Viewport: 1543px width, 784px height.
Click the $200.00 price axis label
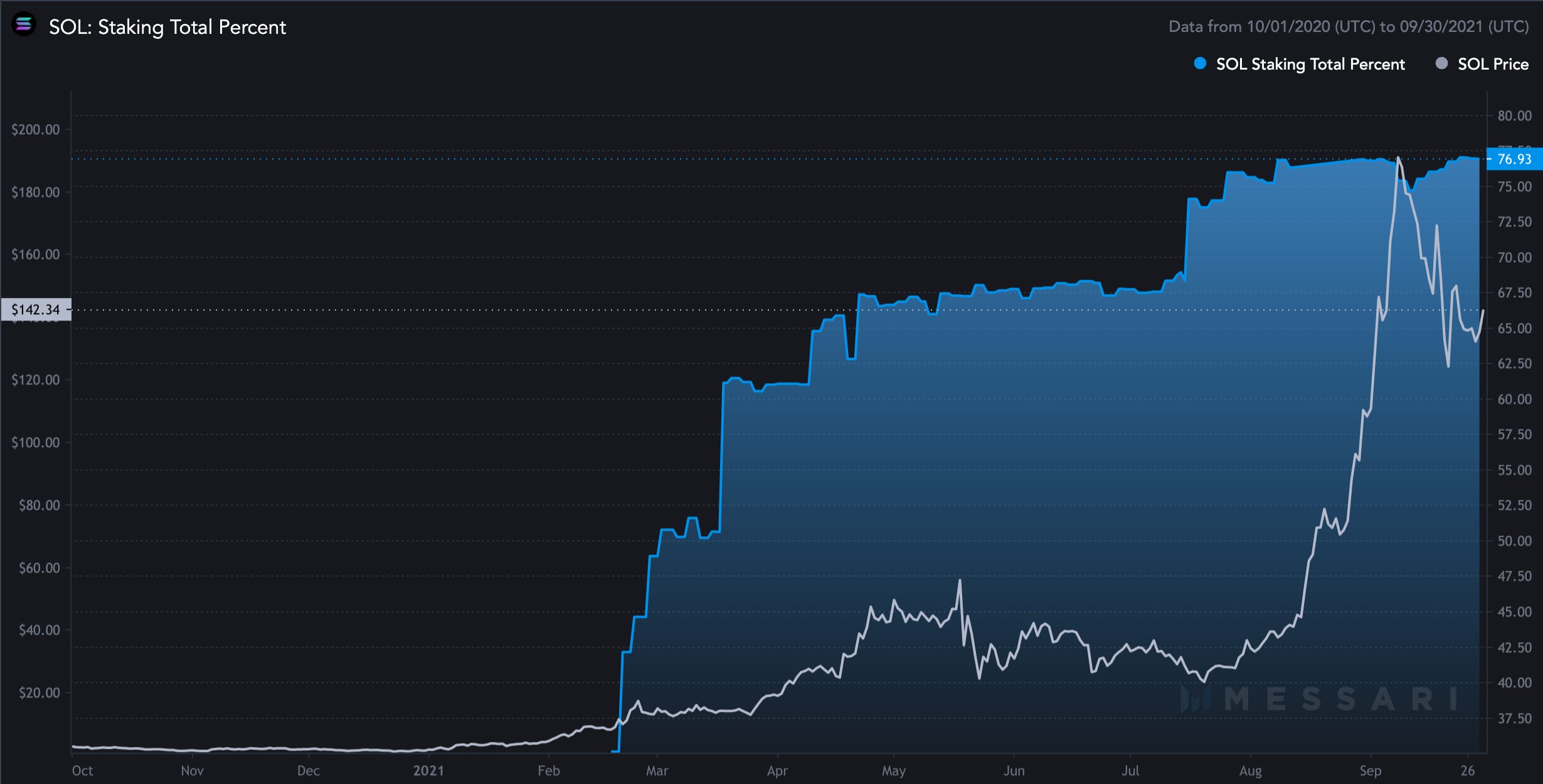36,130
